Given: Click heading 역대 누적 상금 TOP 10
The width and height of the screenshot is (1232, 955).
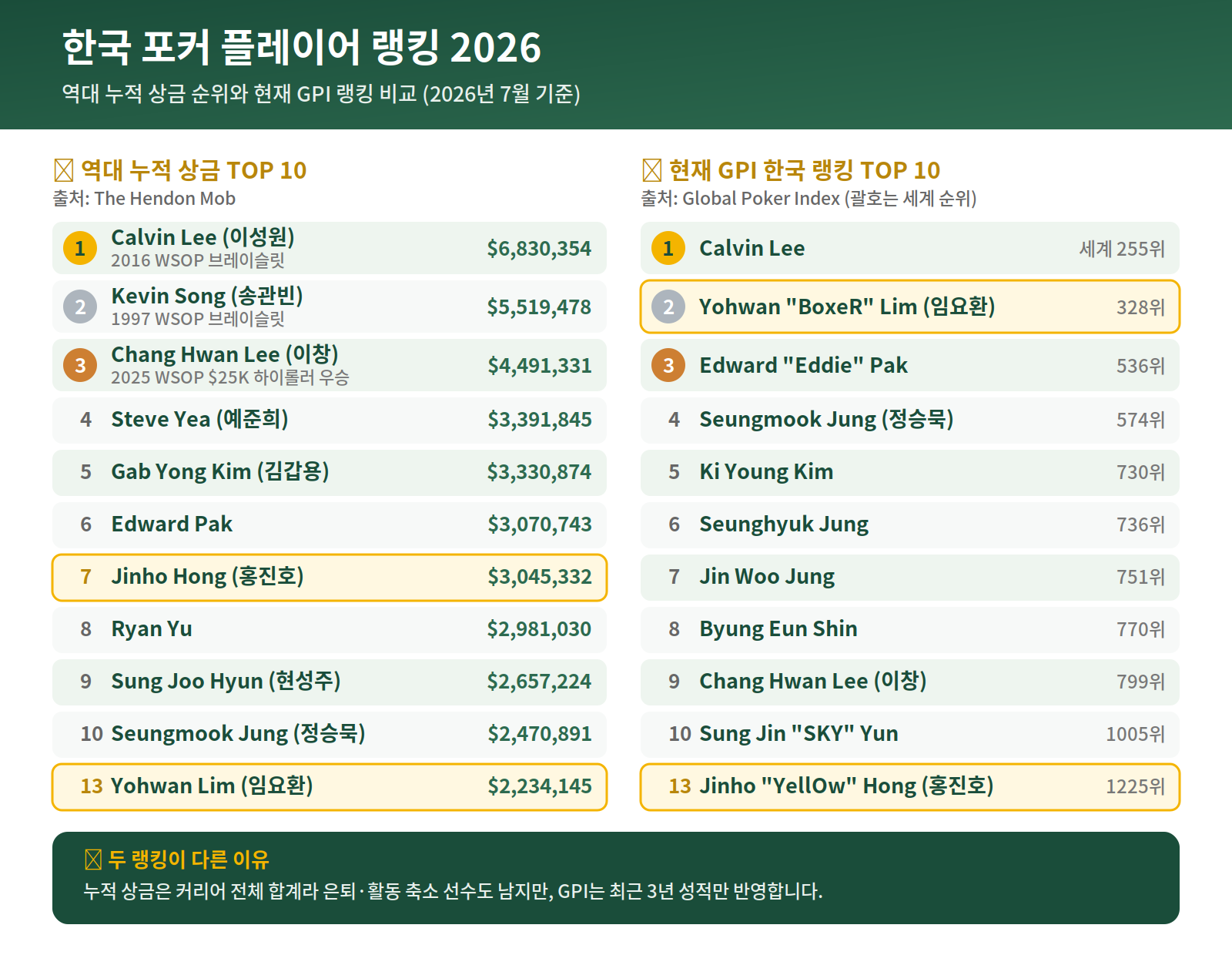Looking at the screenshot, I should pyautogui.click(x=193, y=170).
